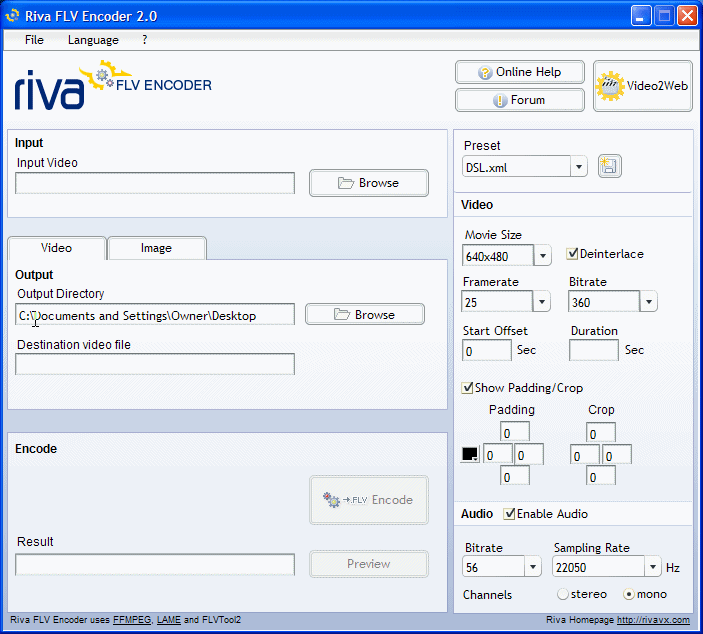Viewport: 703px width, 634px height.
Task: Click the bottom Crop value field
Action: tap(601, 476)
